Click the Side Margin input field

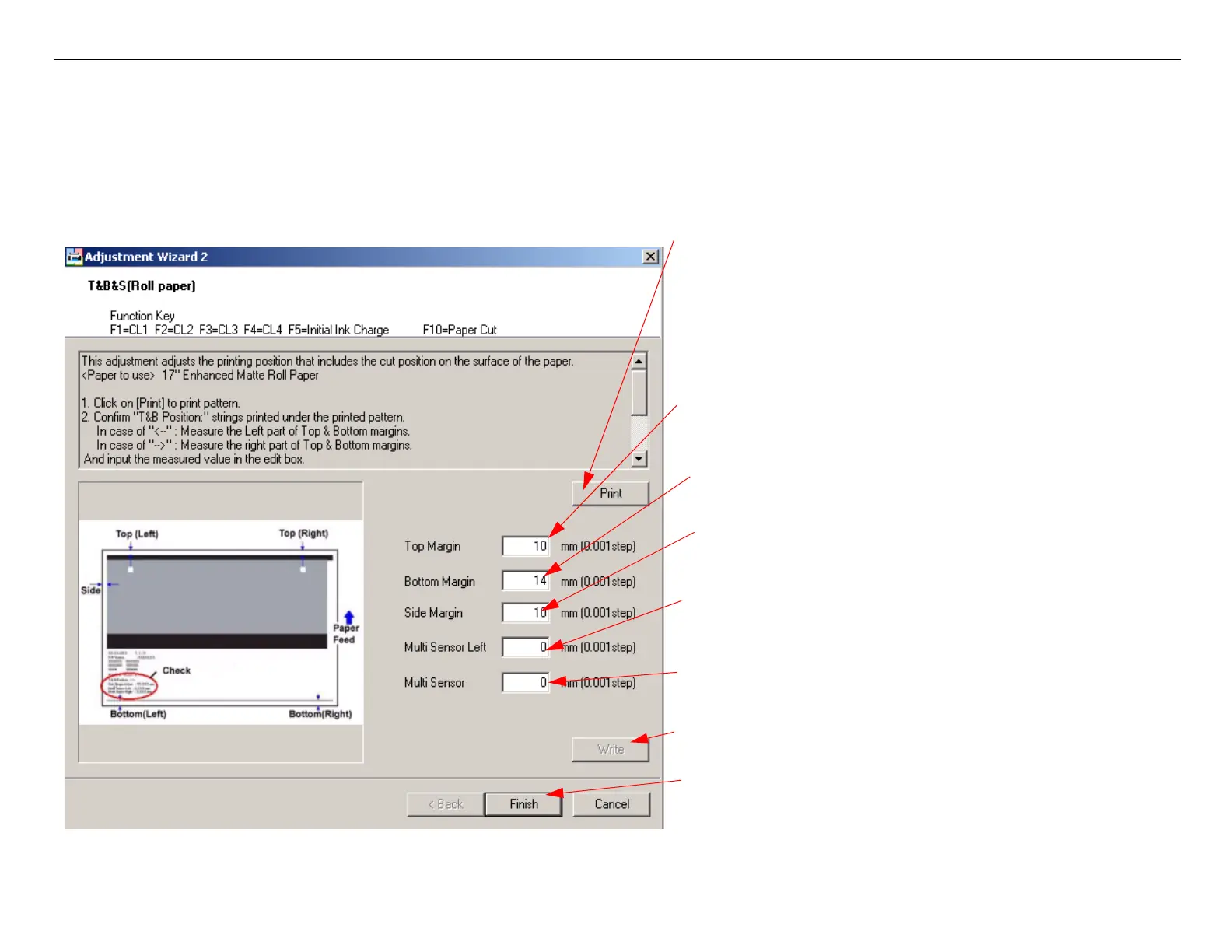click(x=527, y=613)
